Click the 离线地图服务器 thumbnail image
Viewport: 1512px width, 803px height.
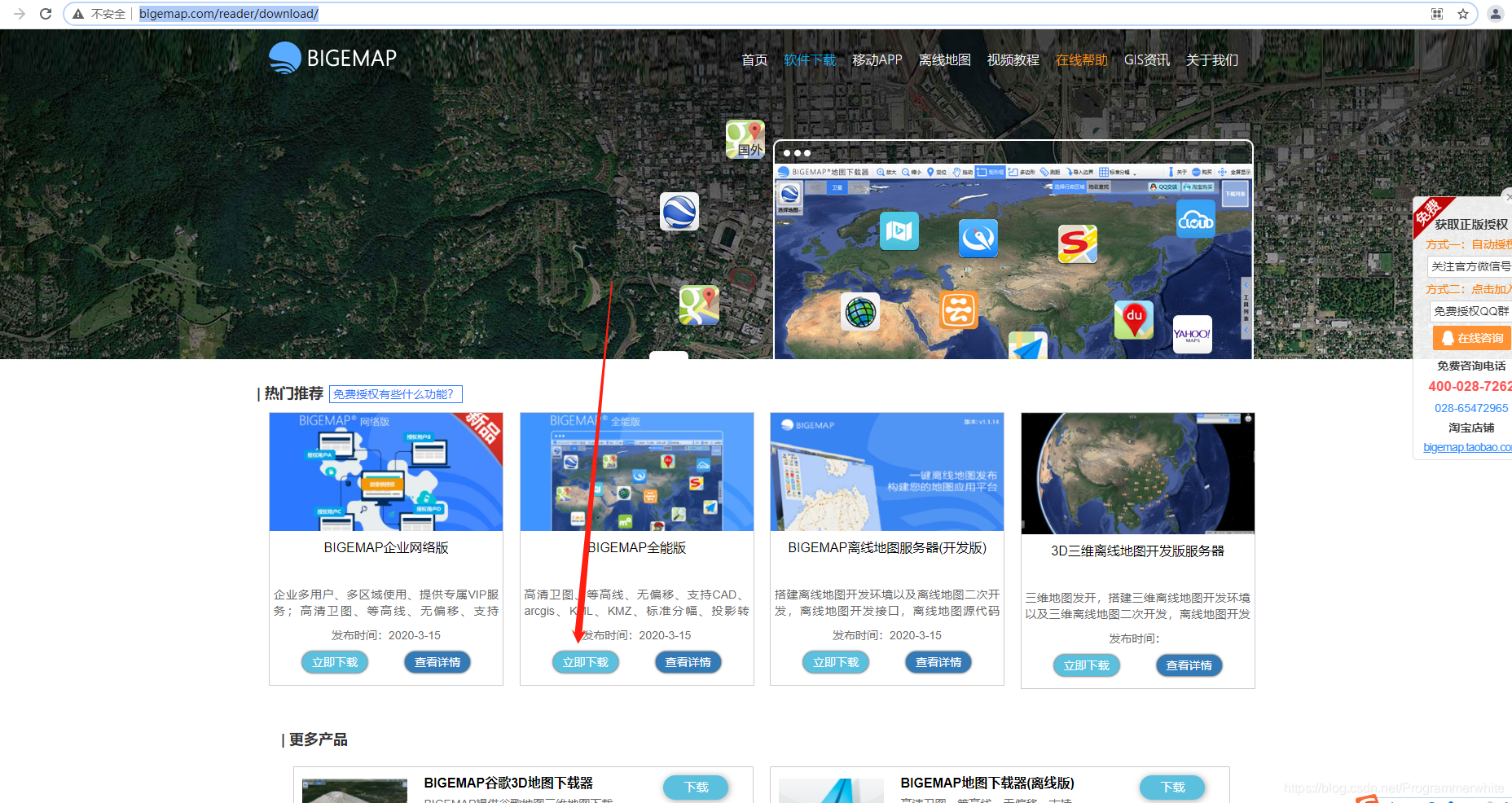pyautogui.click(x=887, y=472)
